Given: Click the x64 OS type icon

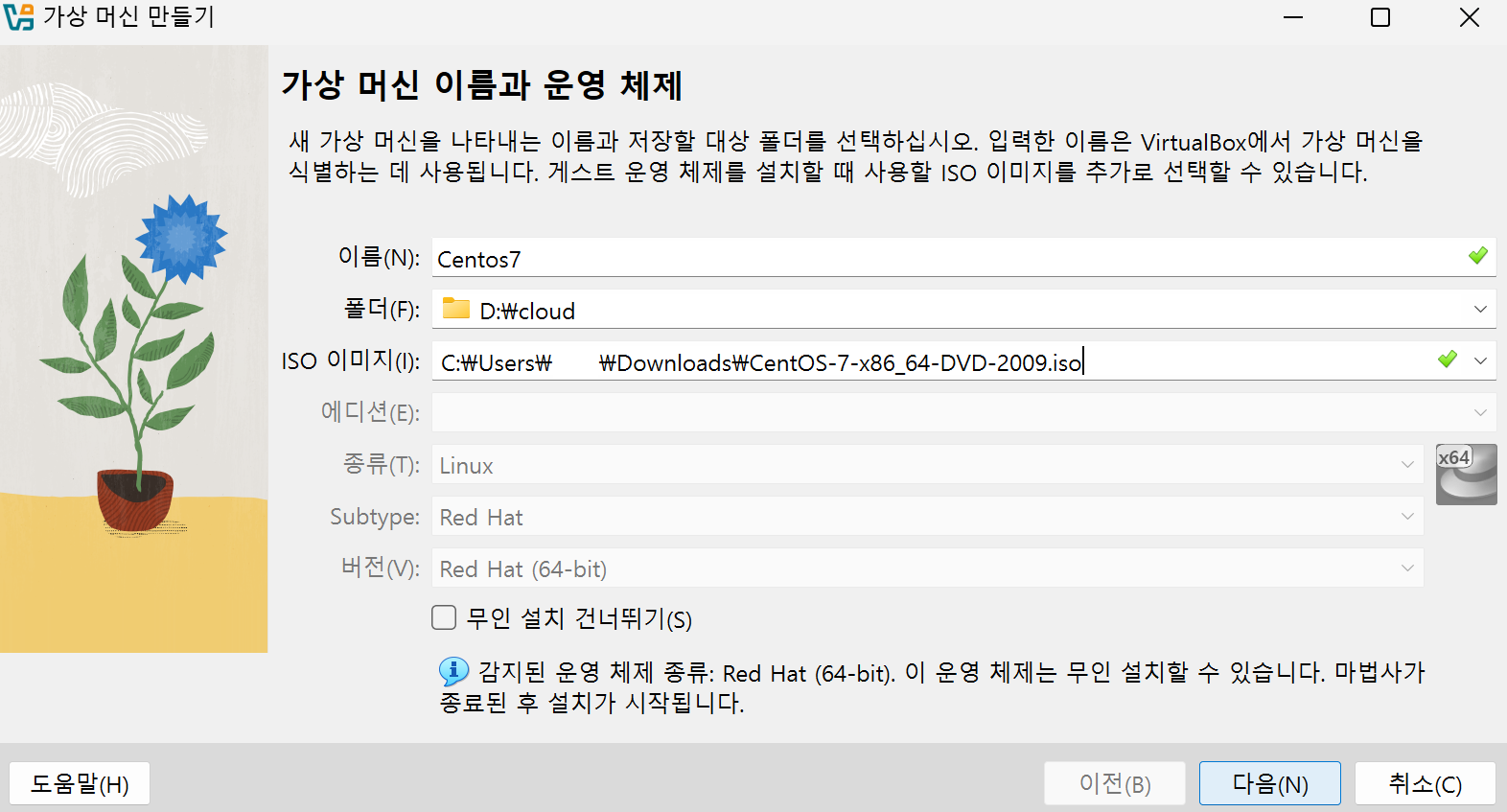Looking at the screenshot, I should [x=1466, y=474].
